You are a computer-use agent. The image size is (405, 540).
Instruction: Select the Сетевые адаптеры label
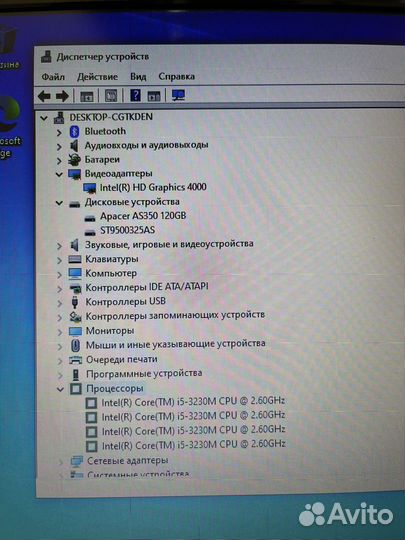click(128, 460)
